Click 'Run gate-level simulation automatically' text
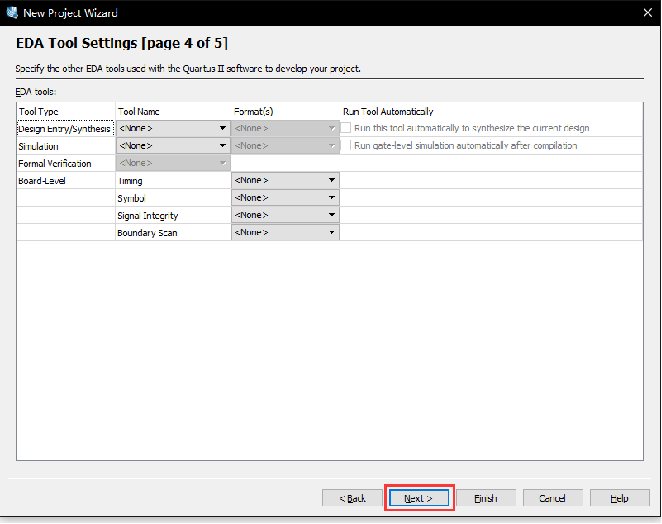Viewport: 662px width, 524px height. 465,146
